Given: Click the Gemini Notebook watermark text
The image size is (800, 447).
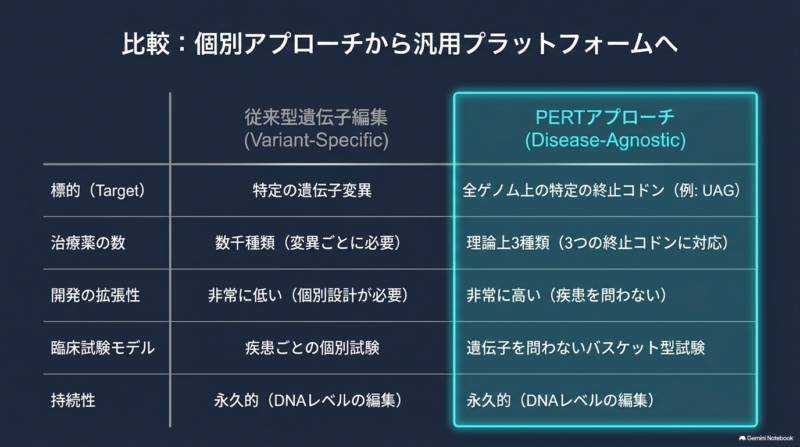Looking at the screenshot, I should tap(770, 438).
